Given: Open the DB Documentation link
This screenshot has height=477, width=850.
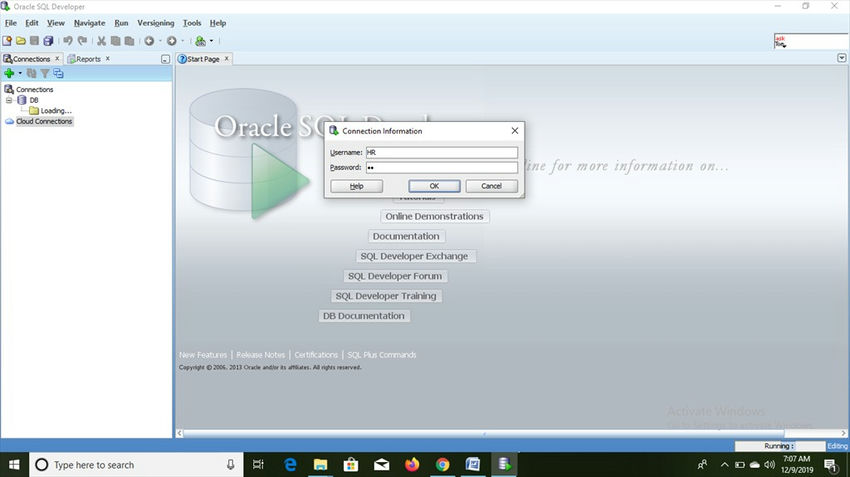Looking at the screenshot, I should [x=364, y=316].
